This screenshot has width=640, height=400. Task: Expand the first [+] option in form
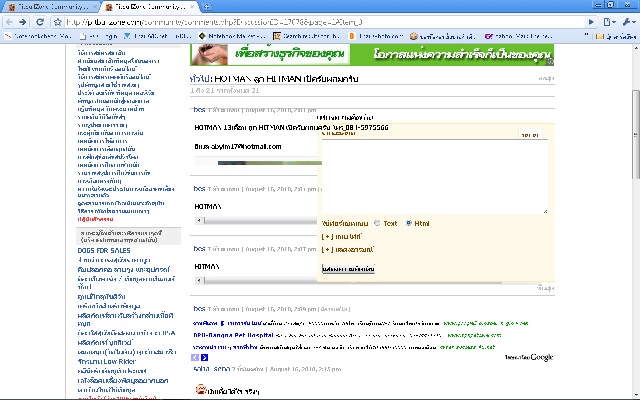[x=341, y=237]
